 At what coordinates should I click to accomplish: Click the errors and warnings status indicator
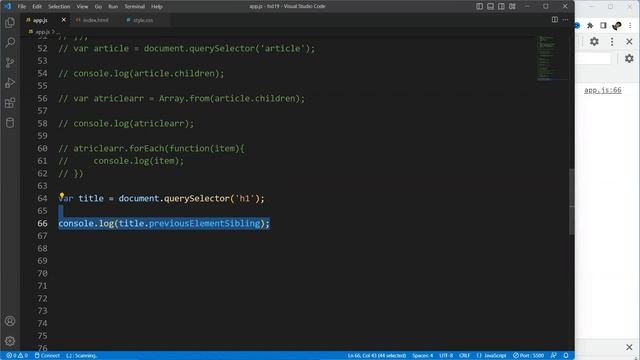coord(17,356)
